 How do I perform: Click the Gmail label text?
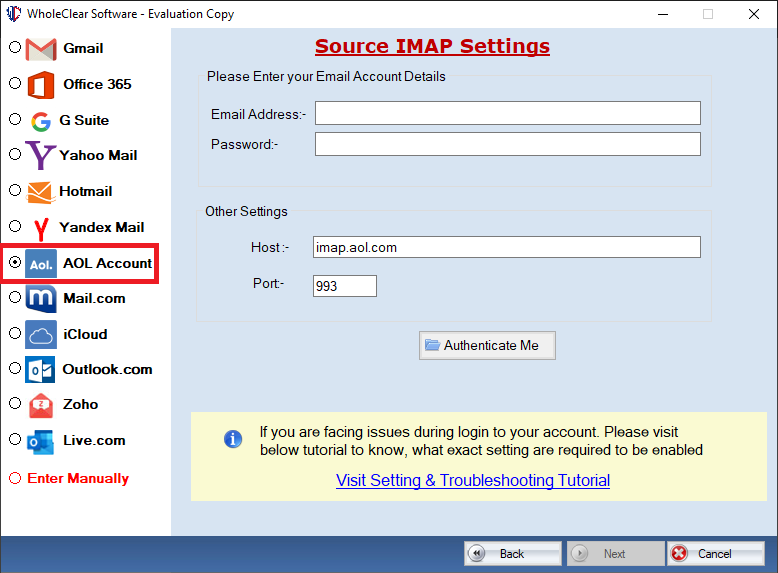click(x=83, y=48)
